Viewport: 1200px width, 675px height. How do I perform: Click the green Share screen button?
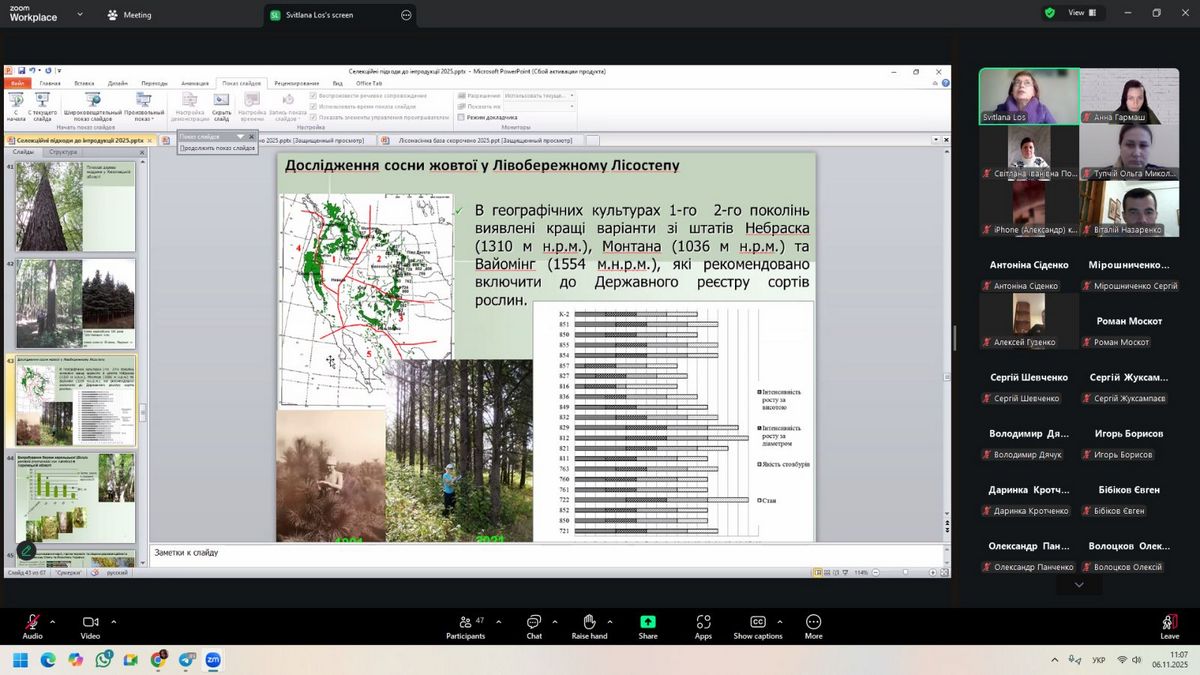click(x=648, y=626)
